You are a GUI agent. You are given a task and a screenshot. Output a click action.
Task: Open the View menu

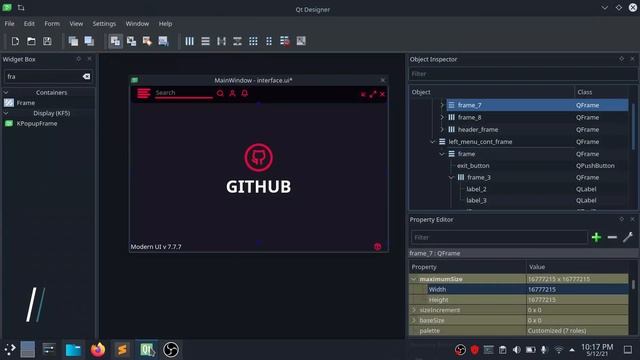point(76,24)
